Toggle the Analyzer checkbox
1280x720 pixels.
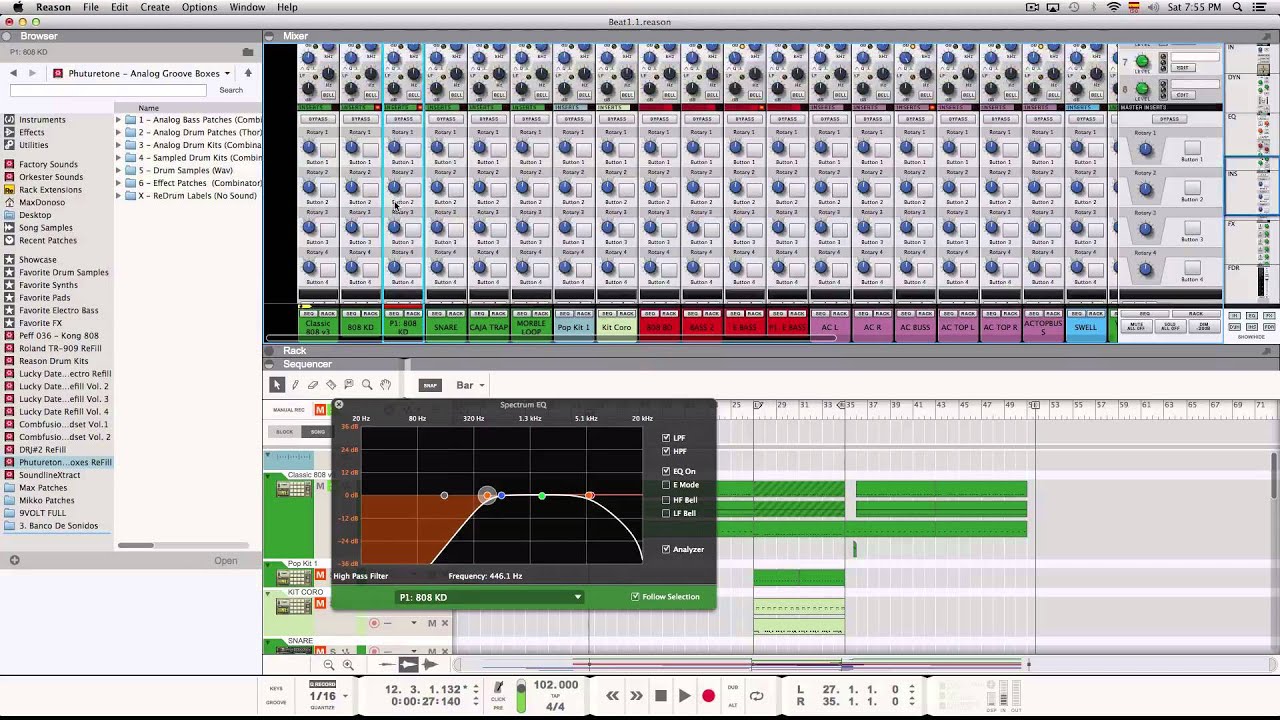click(x=666, y=549)
